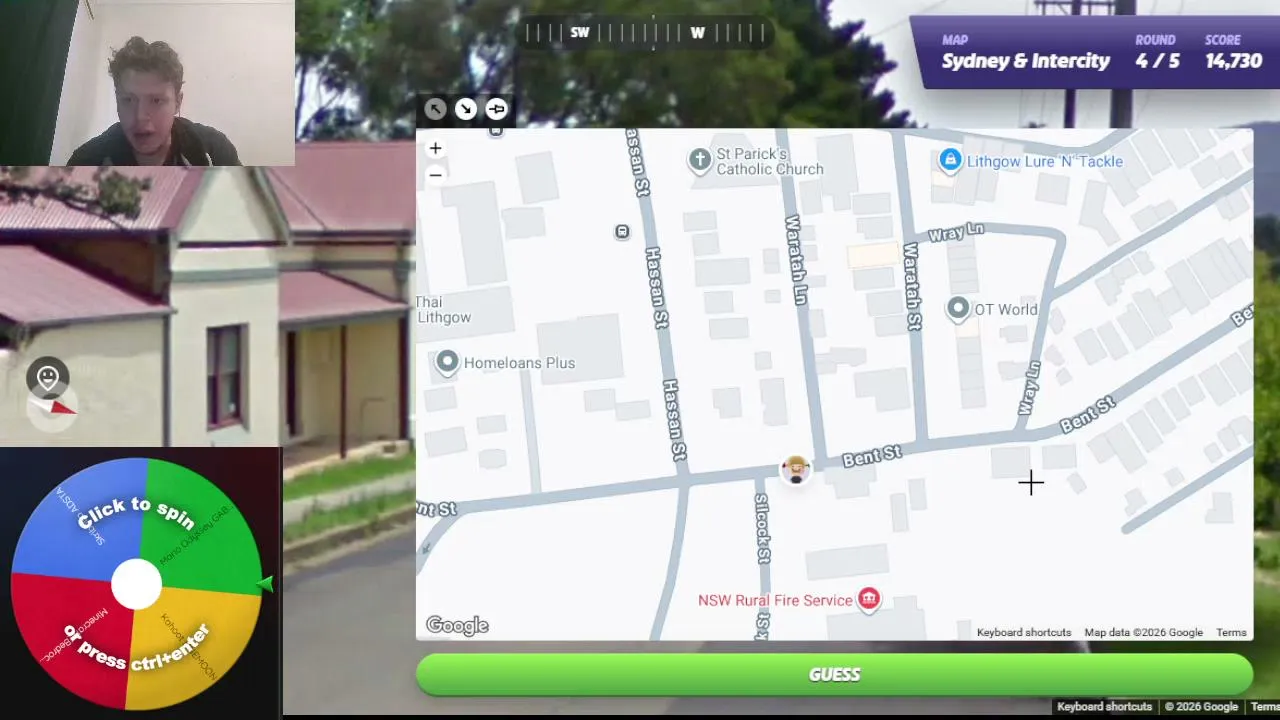The width and height of the screenshot is (1280, 720).
Task: Open Keyboard shortcuts in the street view footer
Action: click(1104, 707)
